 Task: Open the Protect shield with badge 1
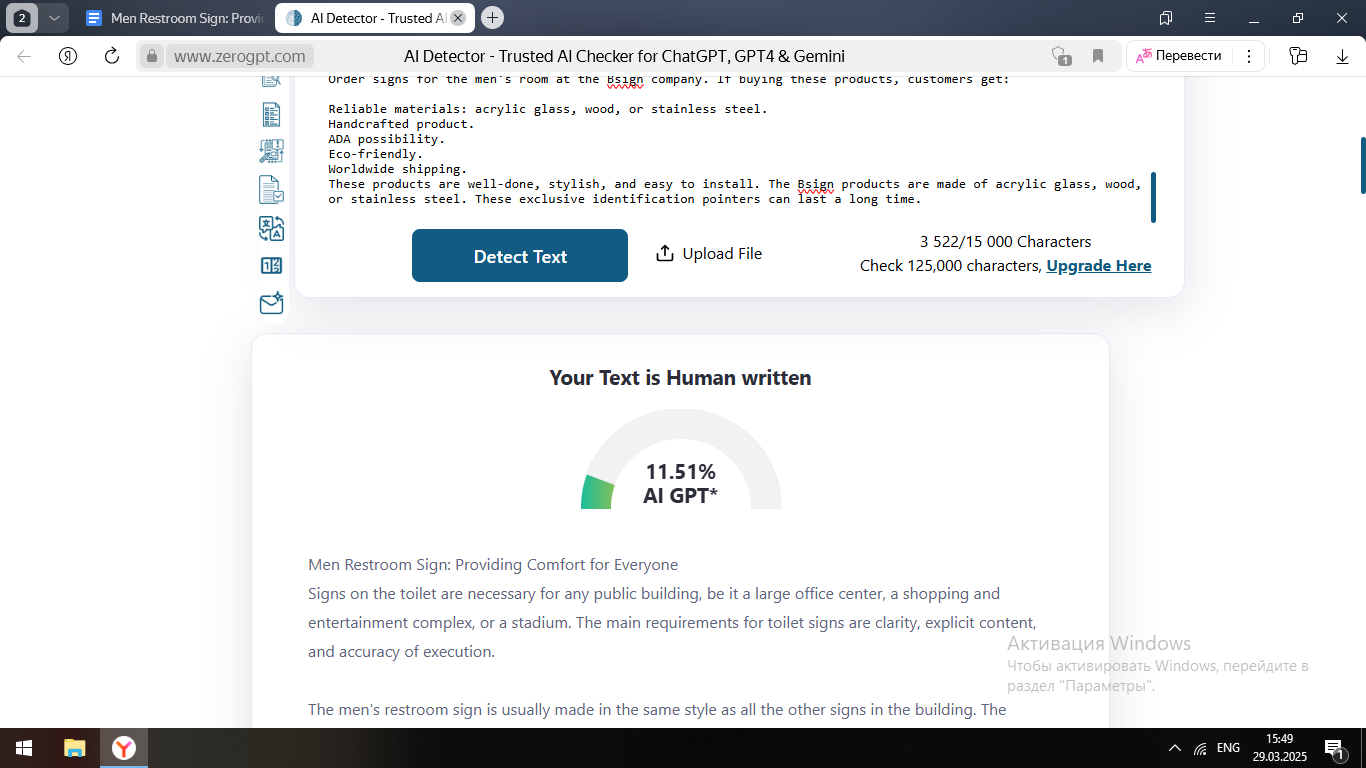(1061, 56)
